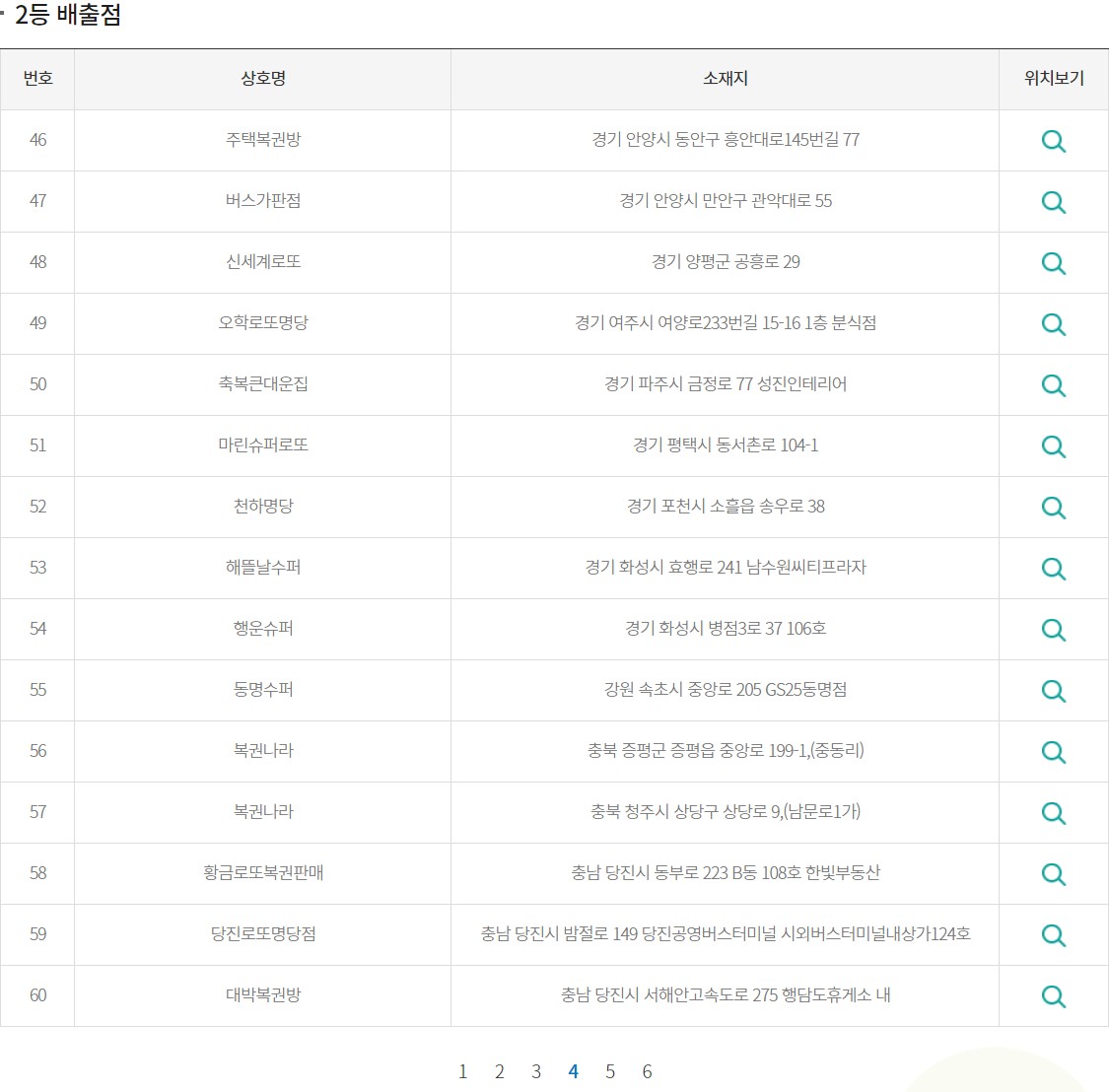The height and width of the screenshot is (1092, 1109).
Task: Go to page 5 of results
Action: coord(609,1071)
